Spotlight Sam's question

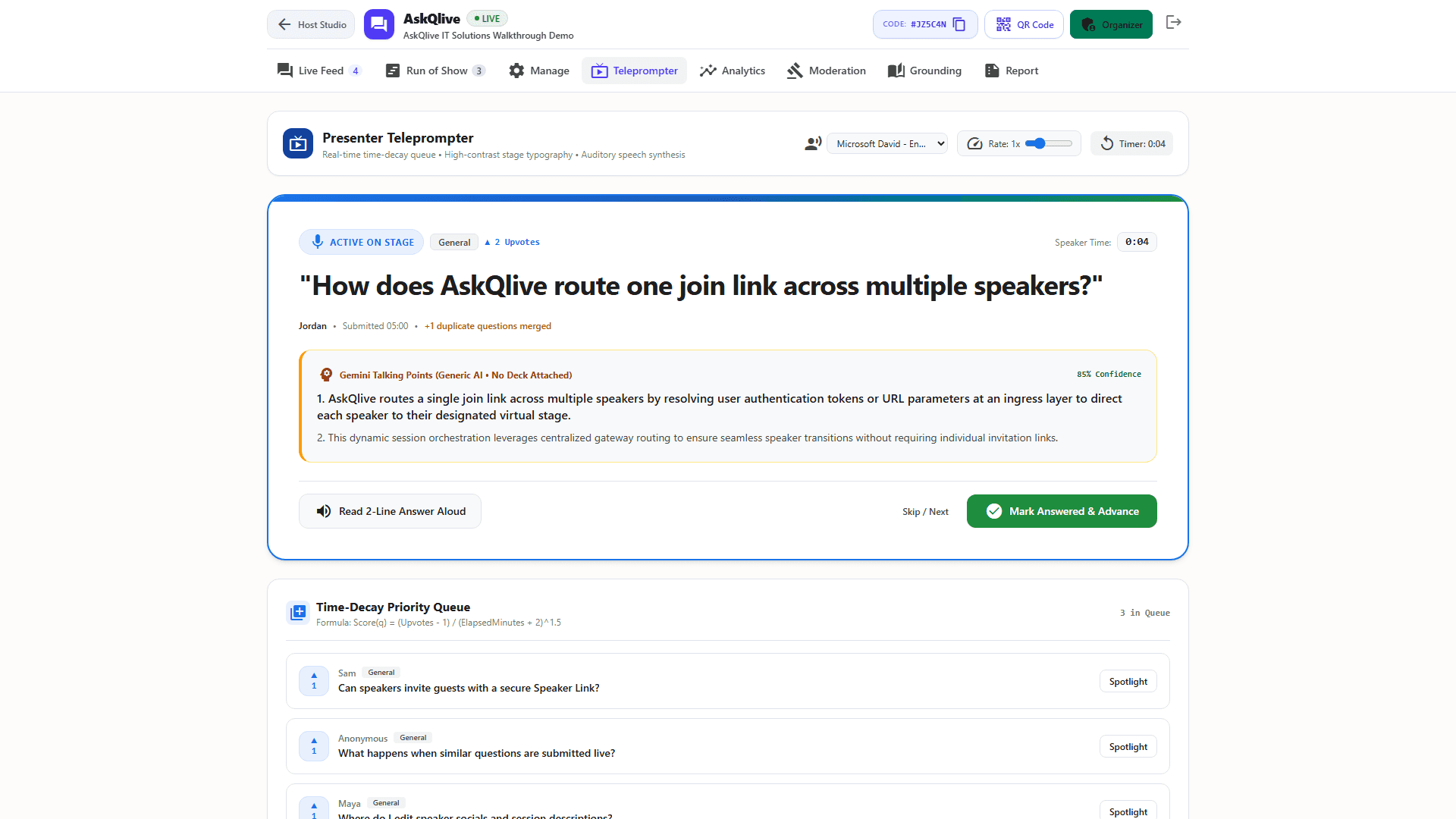[1128, 681]
